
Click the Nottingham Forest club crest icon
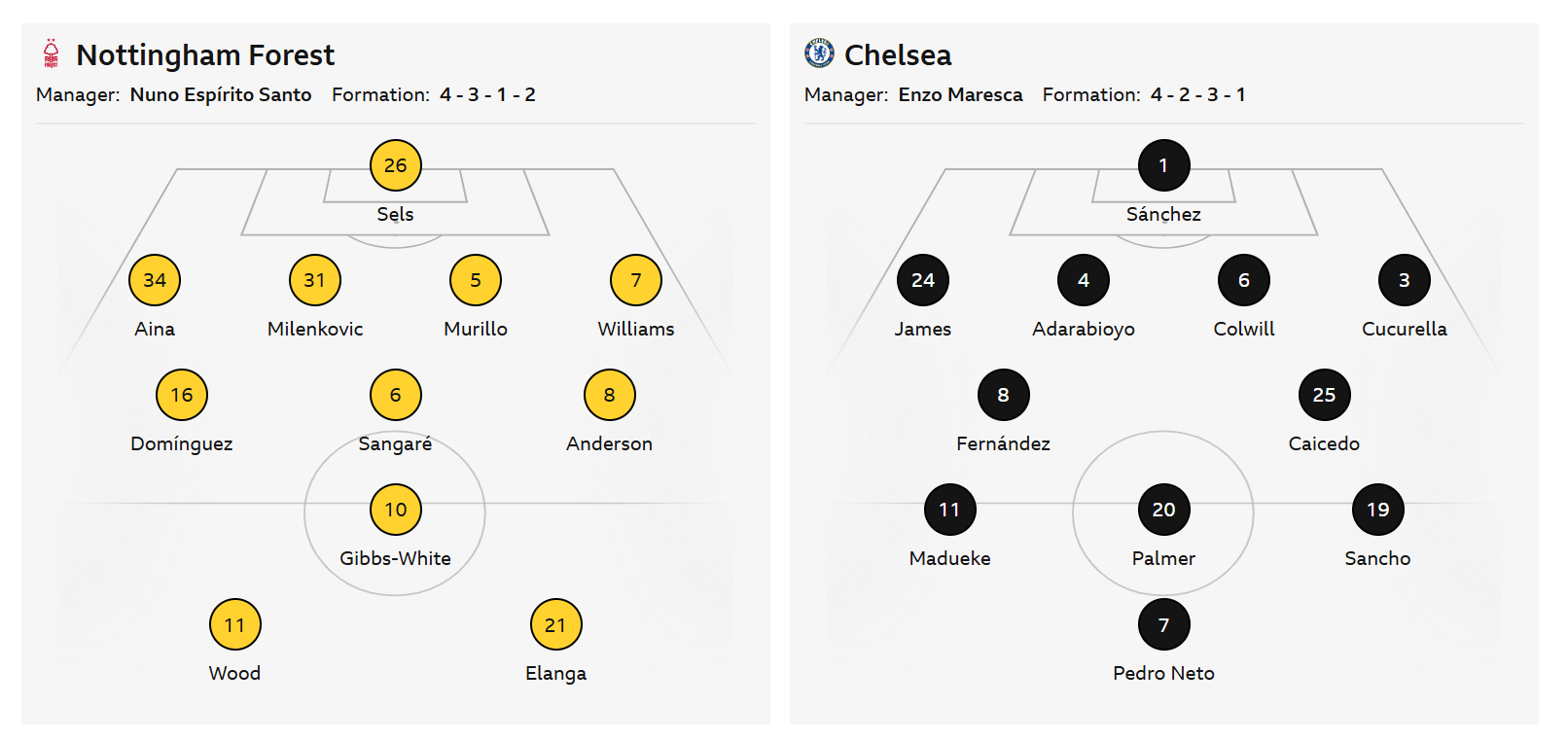click(x=52, y=54)
